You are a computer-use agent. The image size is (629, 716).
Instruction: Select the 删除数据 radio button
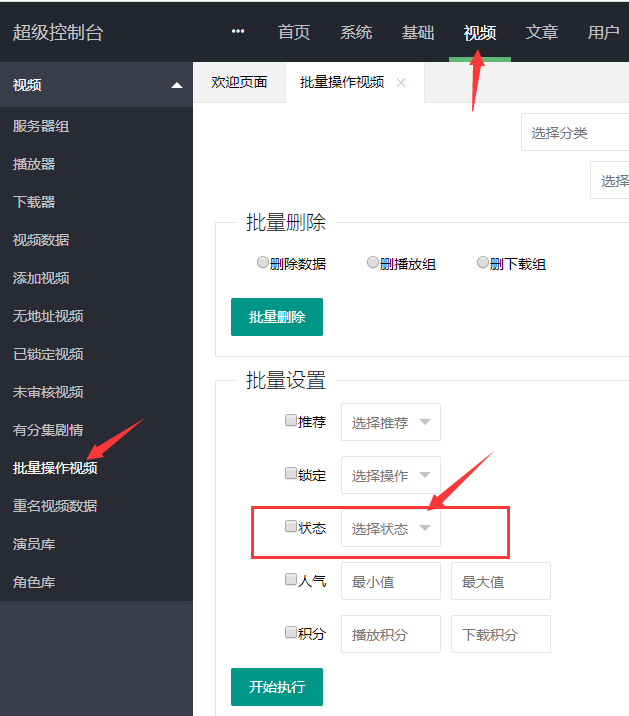pos(263,263)
